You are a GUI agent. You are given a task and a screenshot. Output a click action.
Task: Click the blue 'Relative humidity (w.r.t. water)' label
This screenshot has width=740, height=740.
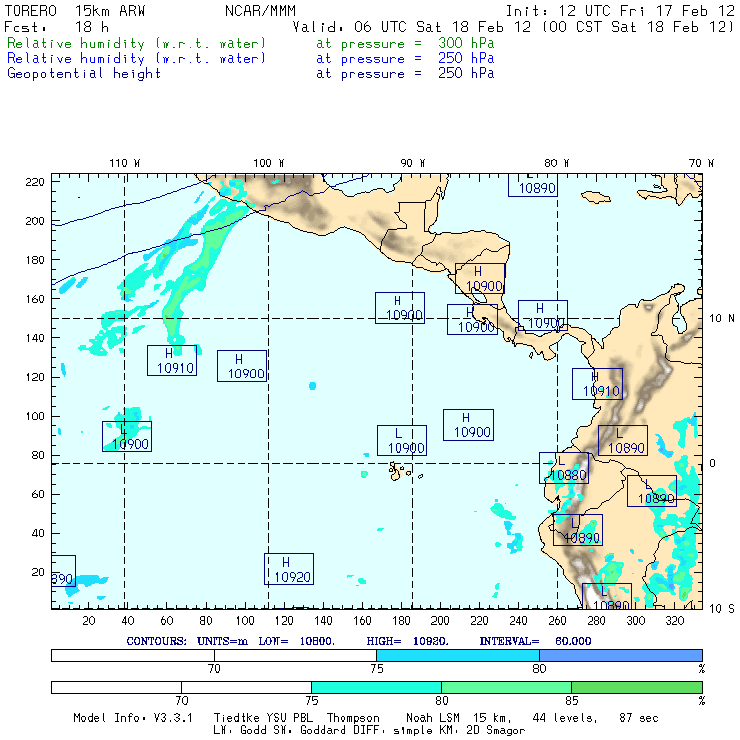[136, 59]
